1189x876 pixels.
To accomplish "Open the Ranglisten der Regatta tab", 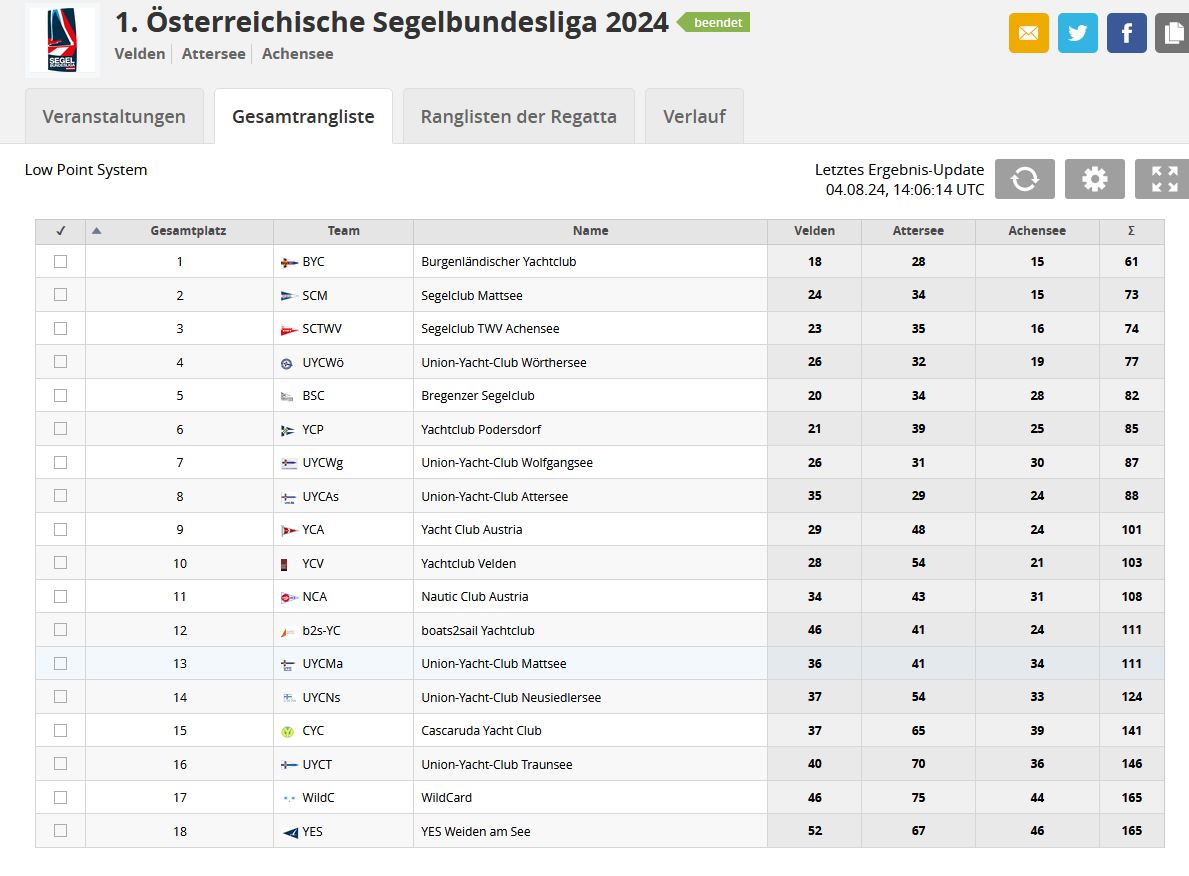I will pos(518,116).
